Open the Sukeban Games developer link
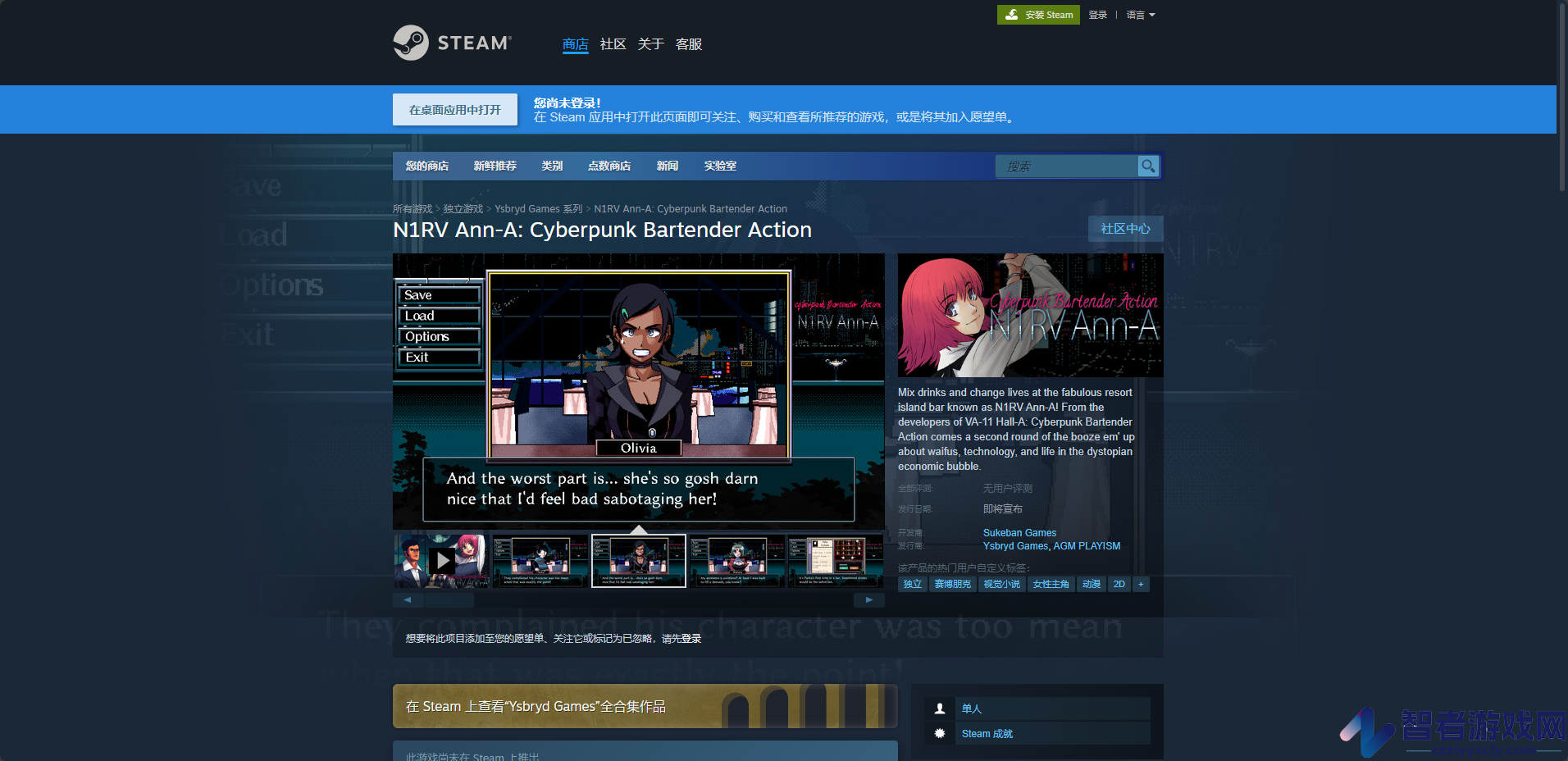The image size is (1568, 761). pyautogui.click(x=1019, y=533)
